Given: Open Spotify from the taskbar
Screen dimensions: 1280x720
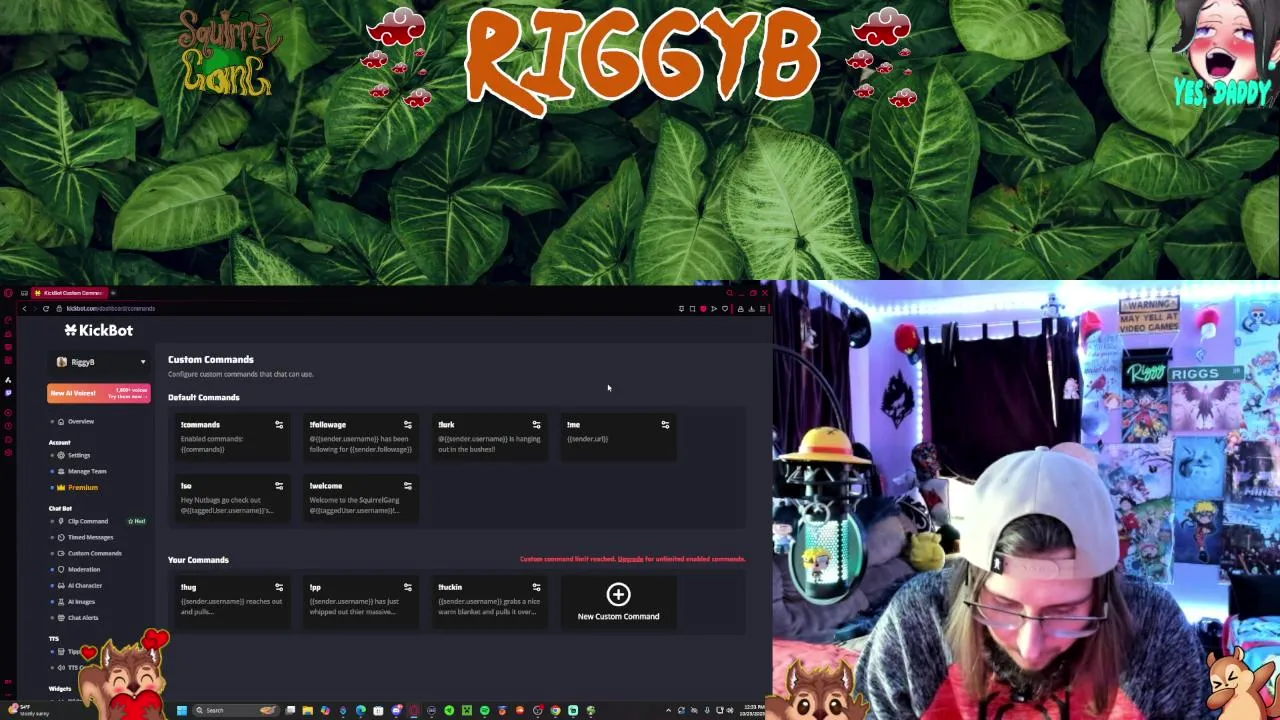Looking at the screenshot, I should [484, 711].
